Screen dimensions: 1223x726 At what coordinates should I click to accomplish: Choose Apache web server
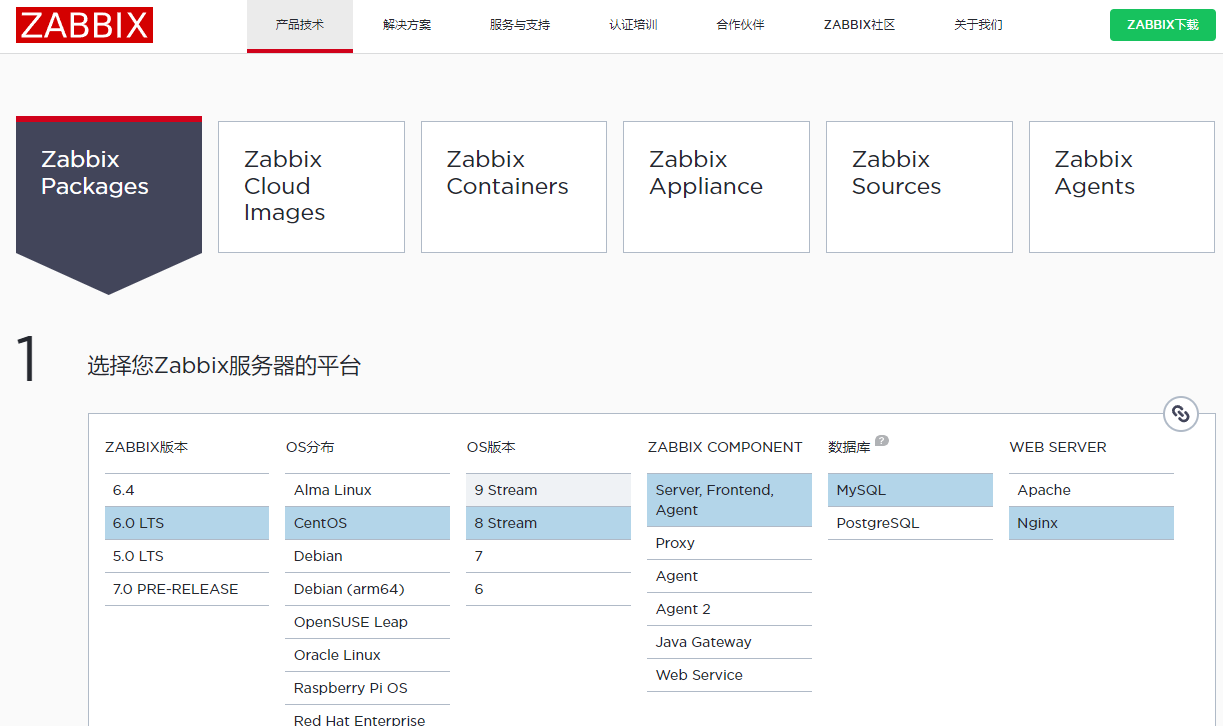point(1092,490)
